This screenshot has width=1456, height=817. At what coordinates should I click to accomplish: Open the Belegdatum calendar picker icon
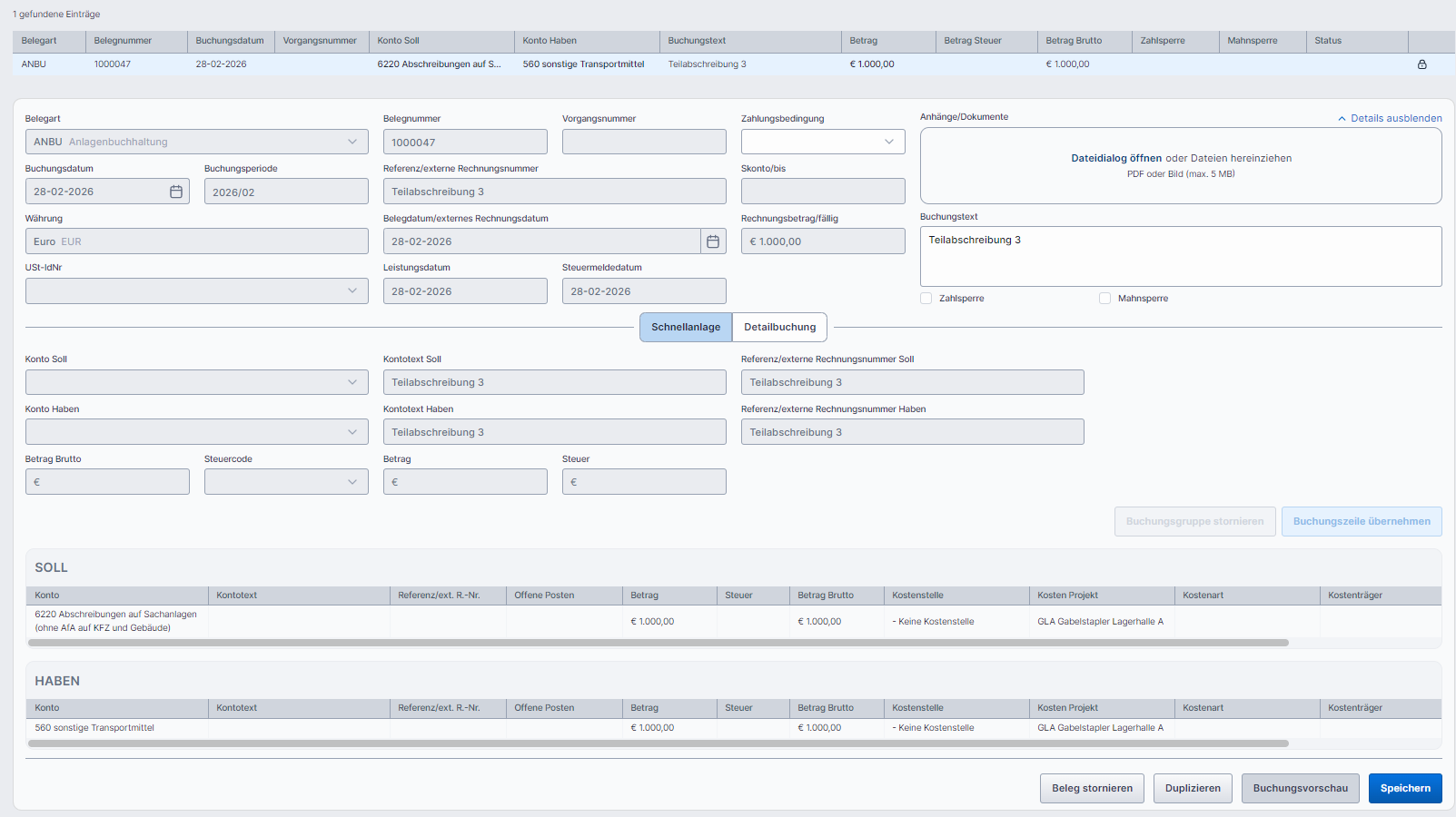pyautogui.click(x=713, y=241)
